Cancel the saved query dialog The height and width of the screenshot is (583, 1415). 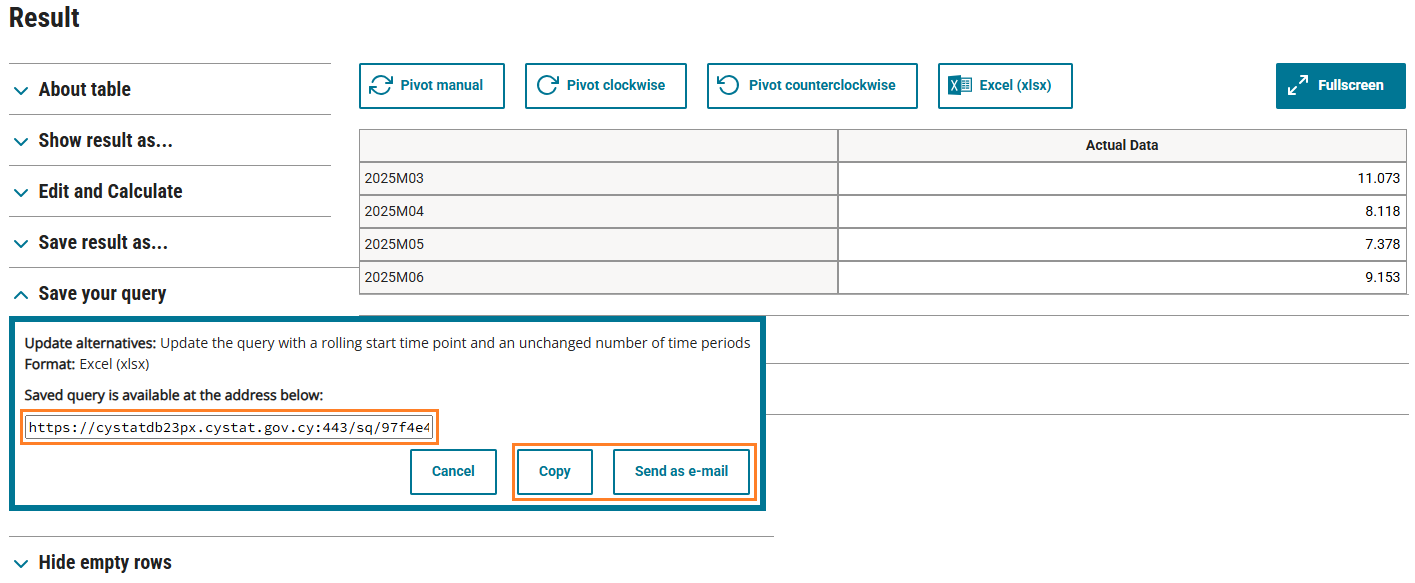[x=453, y=471]
